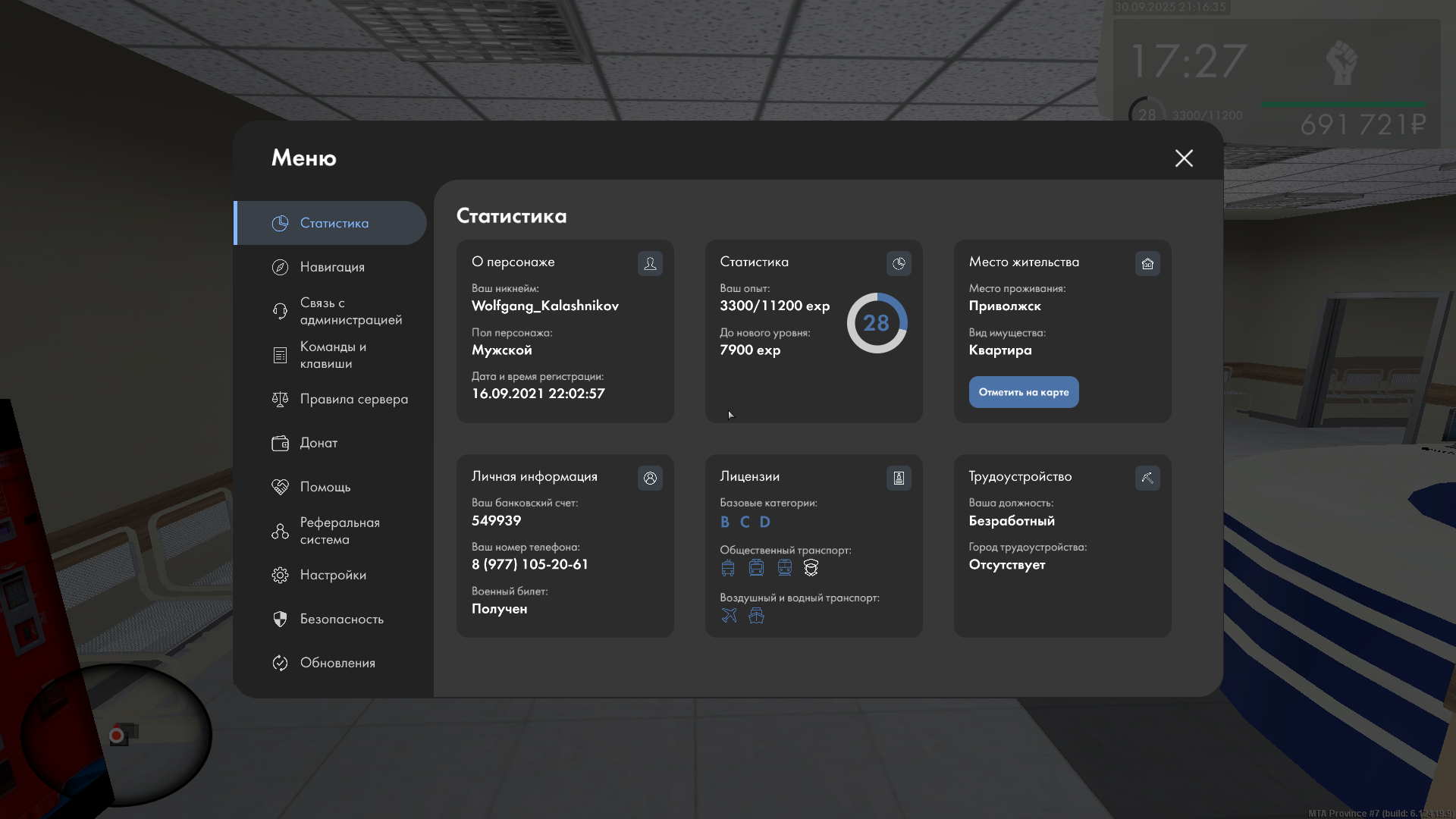Click the user icon in Личная информация card
Viewport: 1456px width, 819px height.
(x=650, y=478)
